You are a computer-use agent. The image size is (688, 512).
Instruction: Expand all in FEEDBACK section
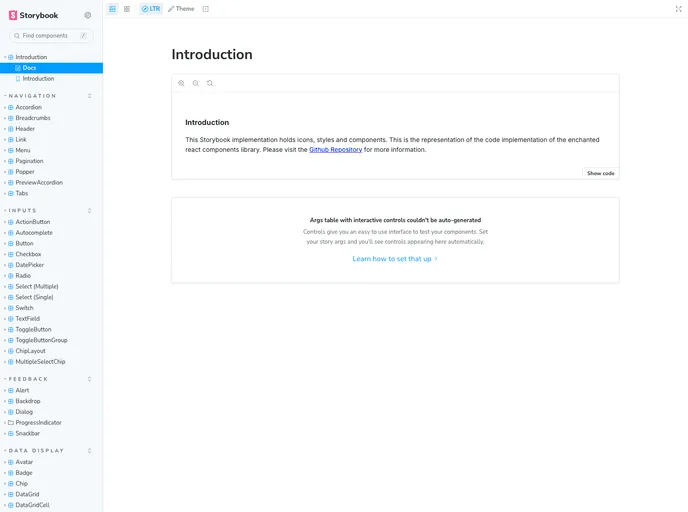coord(90,379)
